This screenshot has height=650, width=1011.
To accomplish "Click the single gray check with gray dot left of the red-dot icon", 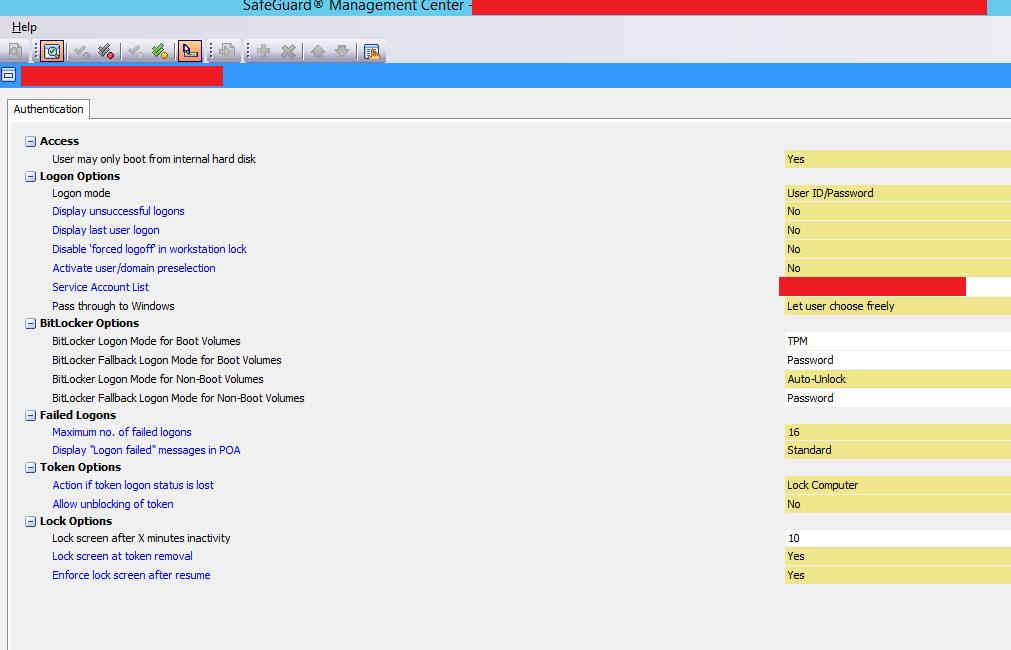I will [x=82, y=52].
